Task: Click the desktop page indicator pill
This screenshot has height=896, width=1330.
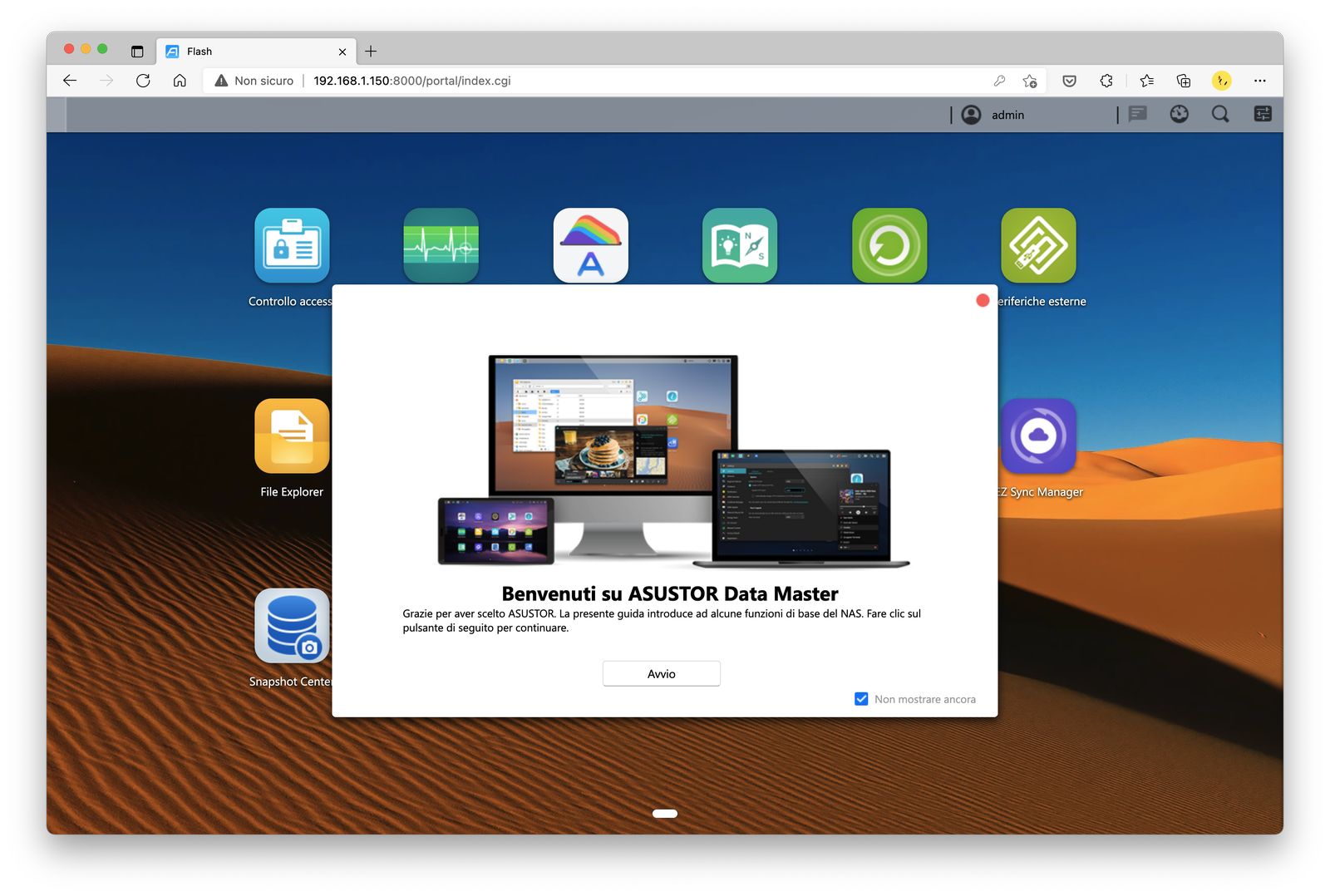Action: (x=665, y=814)
